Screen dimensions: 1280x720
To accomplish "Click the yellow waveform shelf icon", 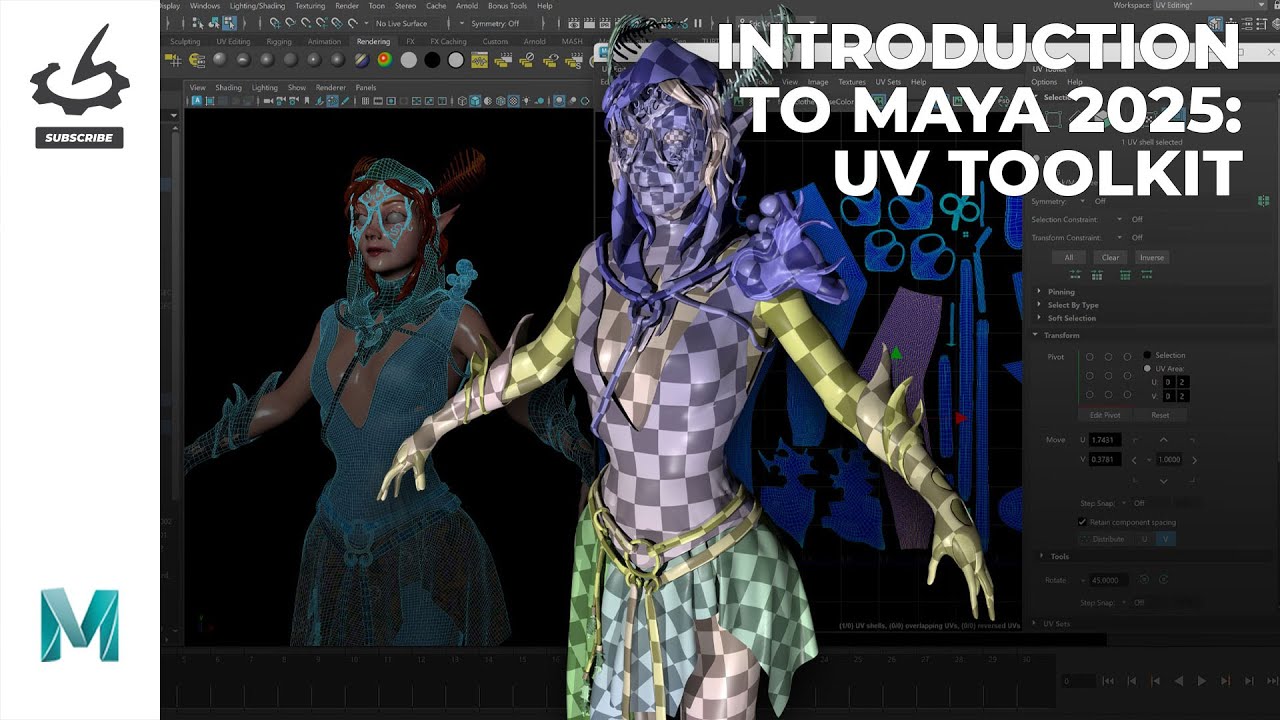I will 479,60.
